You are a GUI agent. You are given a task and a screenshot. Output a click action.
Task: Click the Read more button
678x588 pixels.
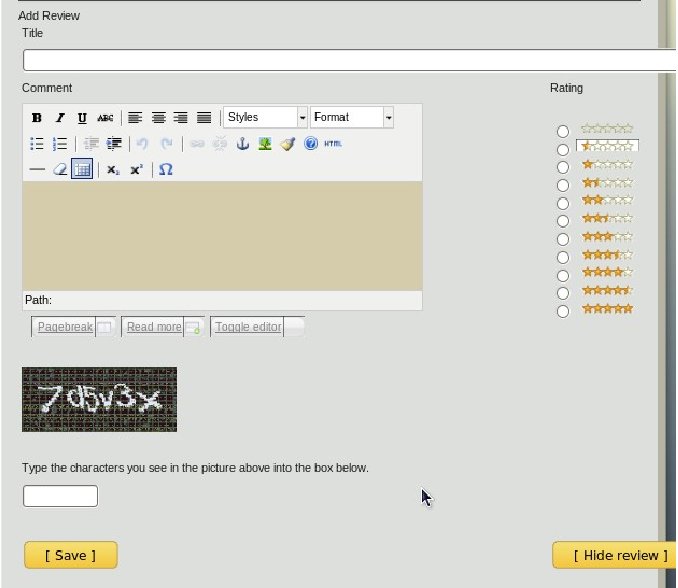163,327
